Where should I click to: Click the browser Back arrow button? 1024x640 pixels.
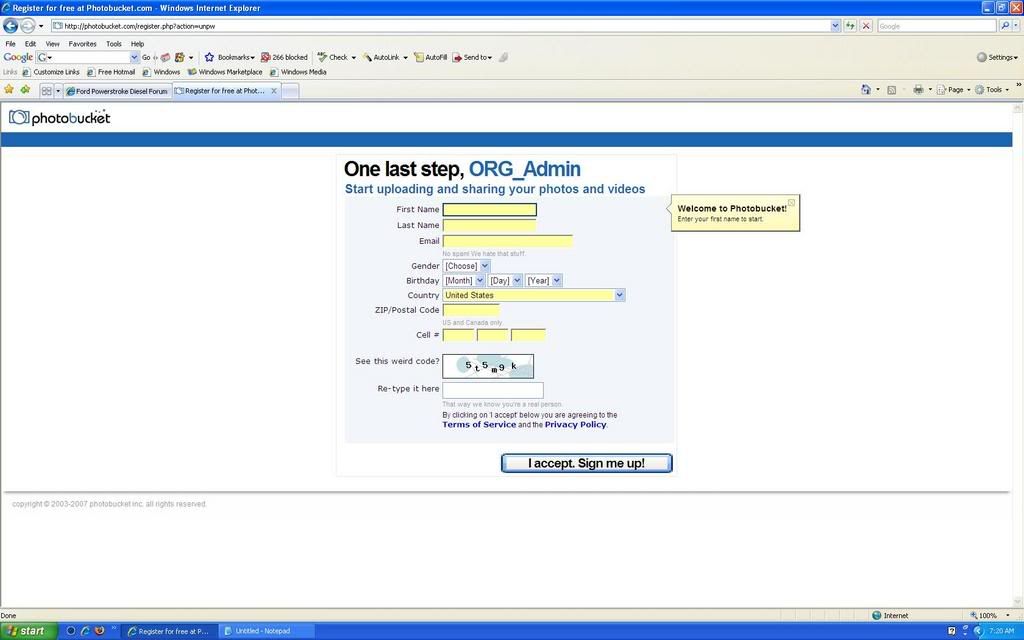(x=11, y=25)
